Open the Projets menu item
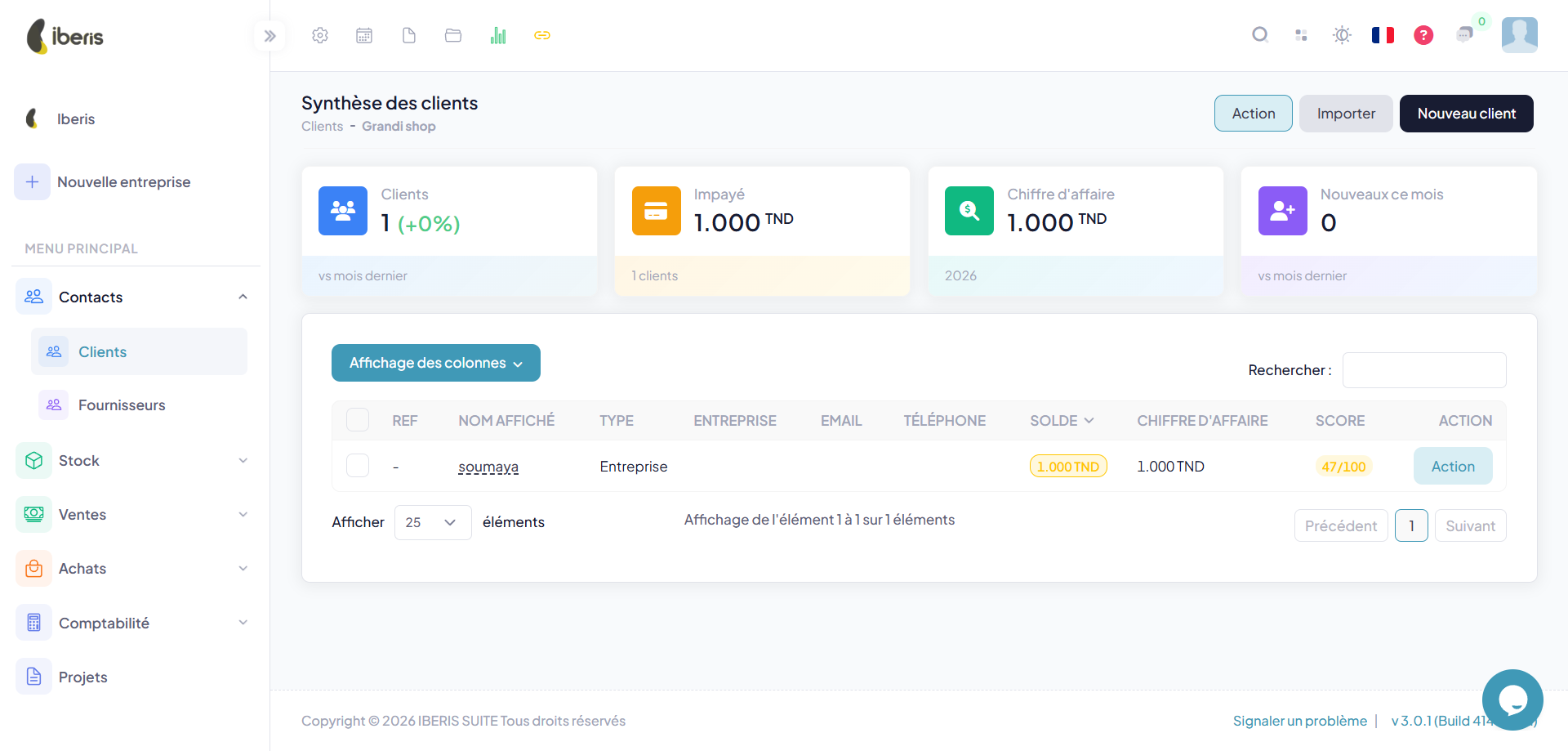 131,677
